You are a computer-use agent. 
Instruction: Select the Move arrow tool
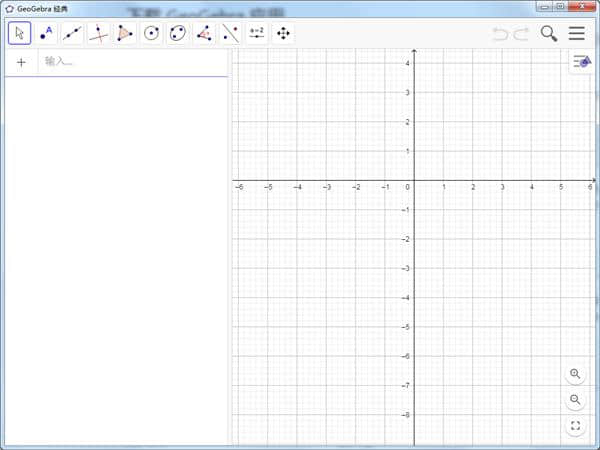[x=19, y=33]
